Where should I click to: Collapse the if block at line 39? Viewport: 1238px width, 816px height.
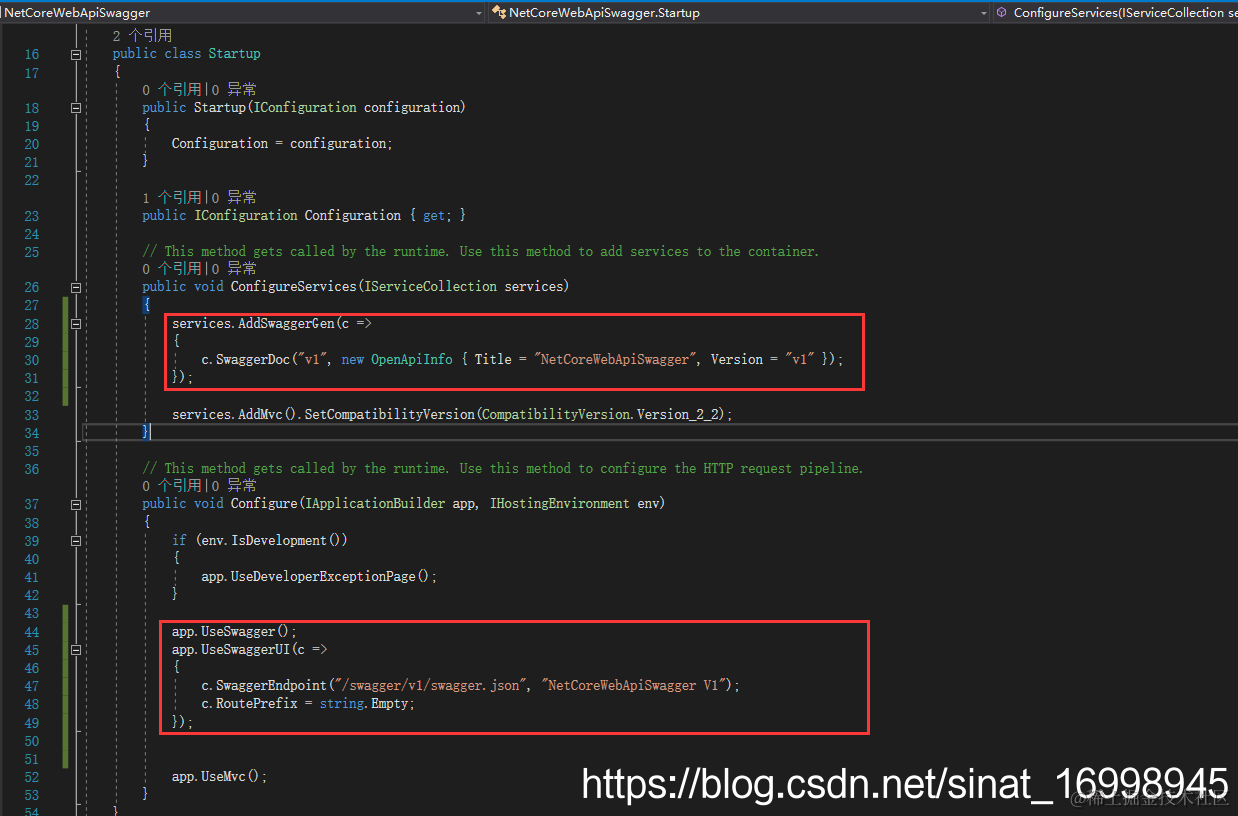[76, 540]
